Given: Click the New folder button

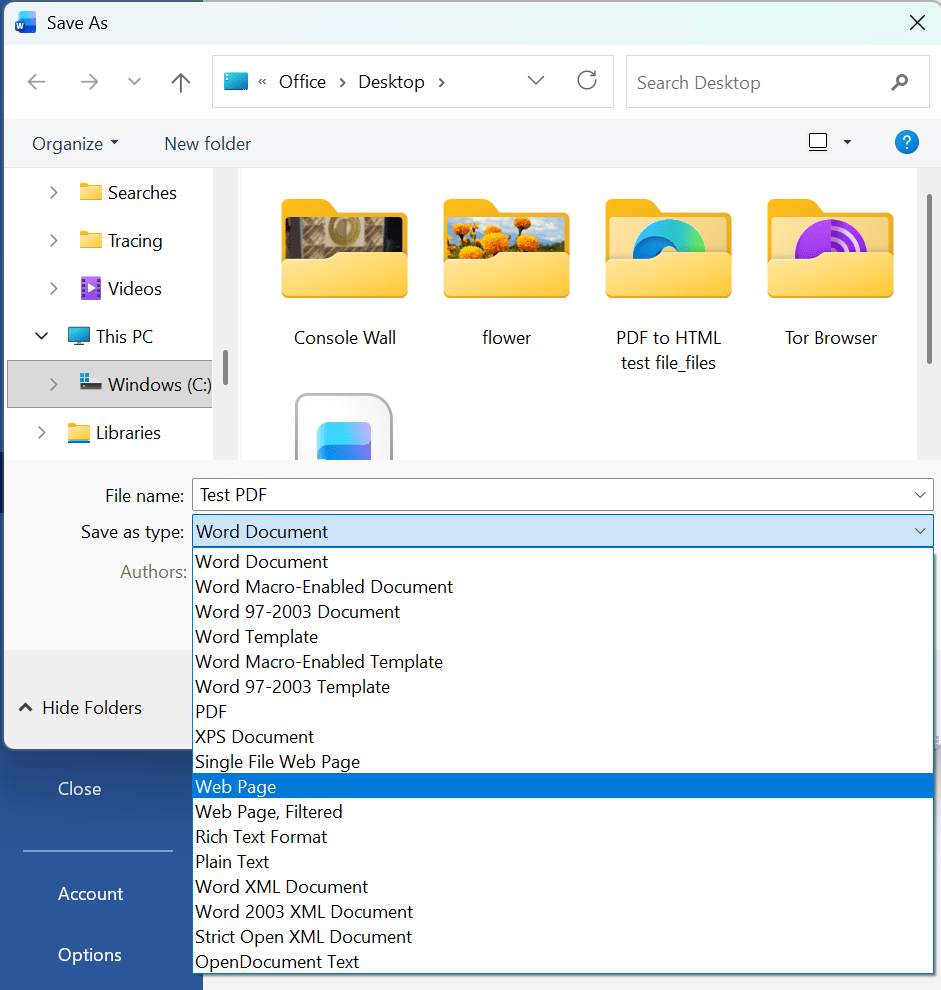Looking at the screenshot, I should [x=207, y=143].
